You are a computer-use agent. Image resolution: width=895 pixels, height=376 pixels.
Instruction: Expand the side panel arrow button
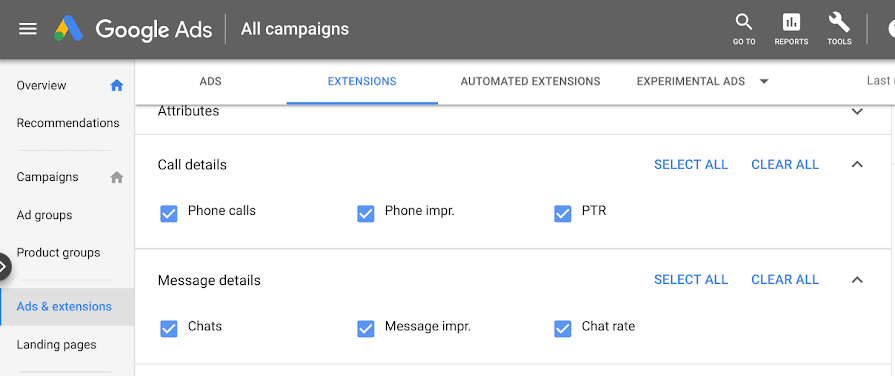tap(3, 266)
